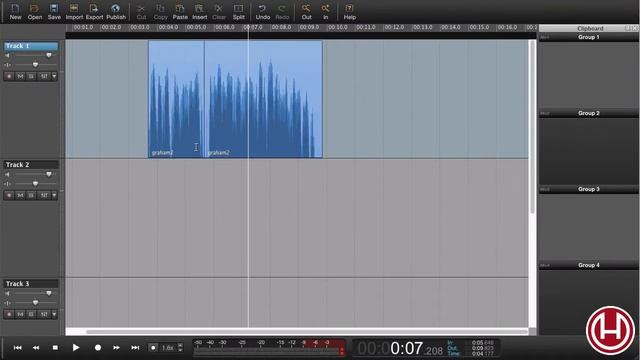Image resolution: width=640 pixels, height=360 pixels.
Task: Solo Track 2 with the S button
Action: [x=31, y=196]
